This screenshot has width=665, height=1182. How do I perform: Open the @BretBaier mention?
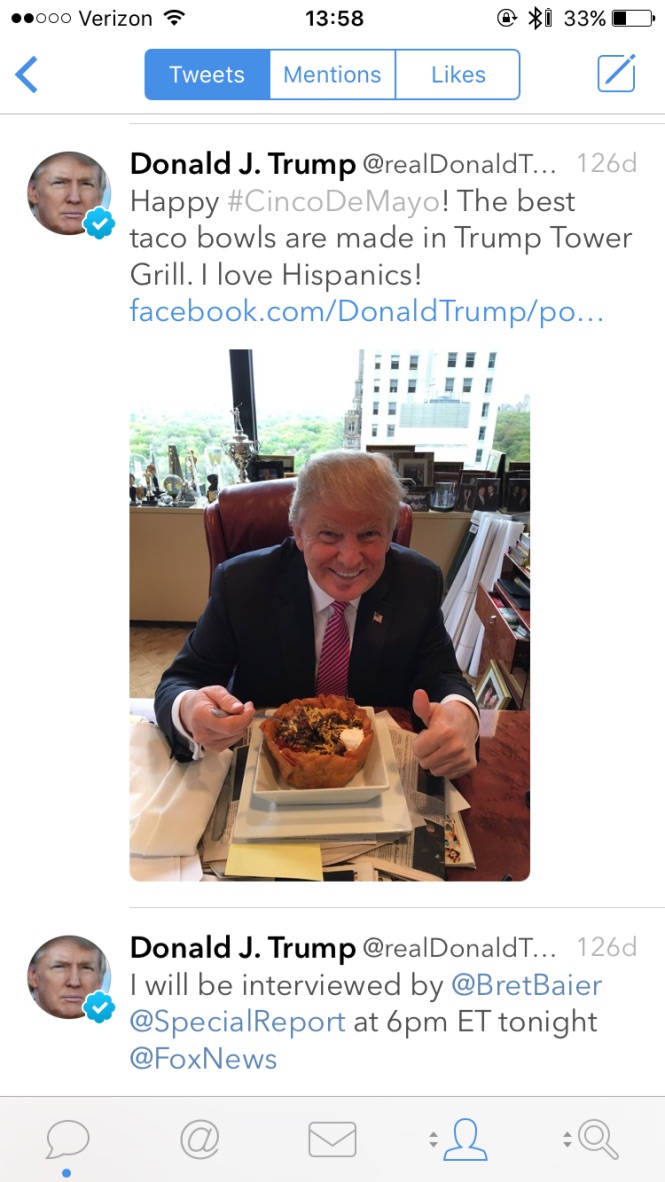(526, 985)
